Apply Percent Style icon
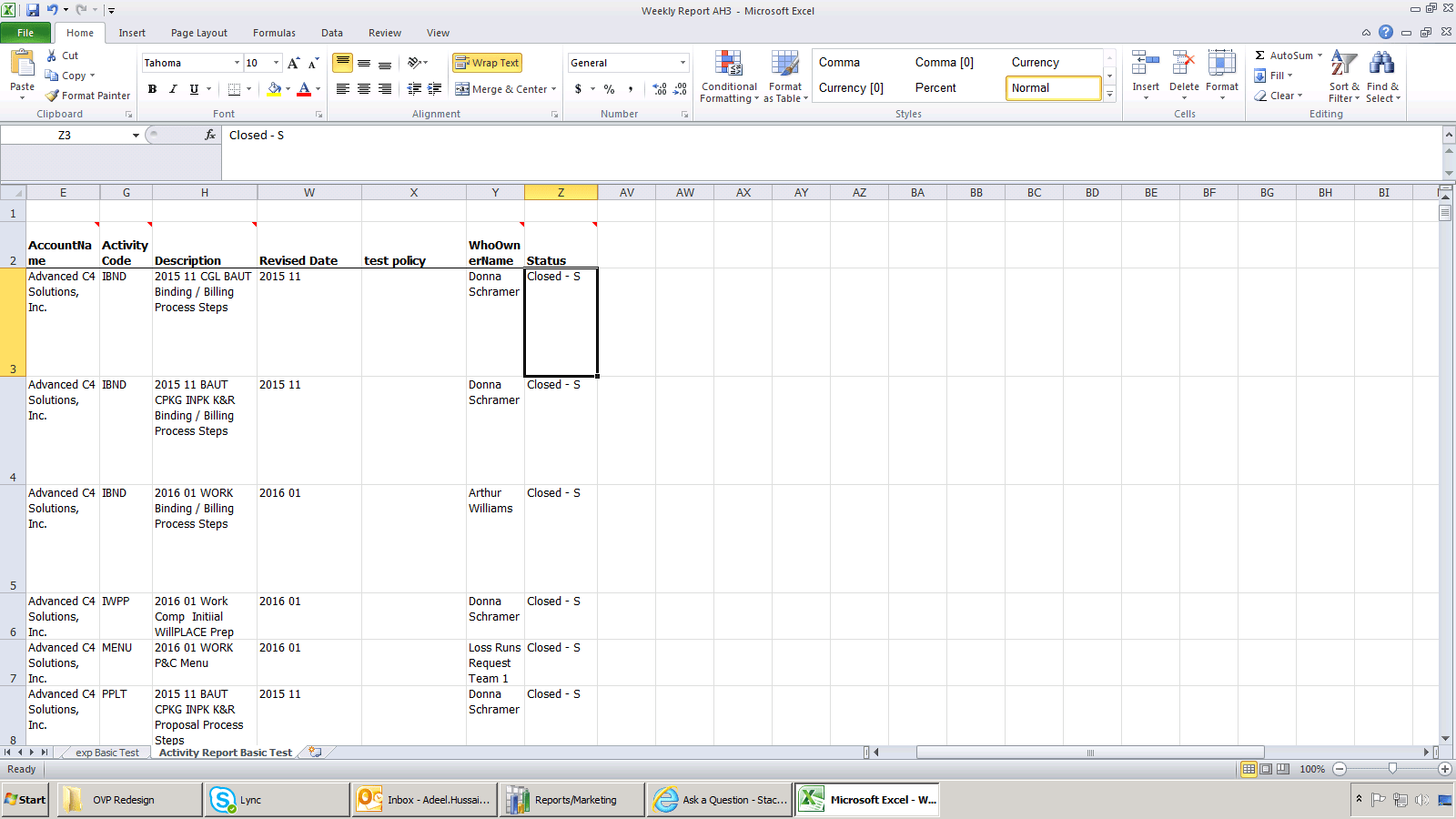 click(609, 89)
